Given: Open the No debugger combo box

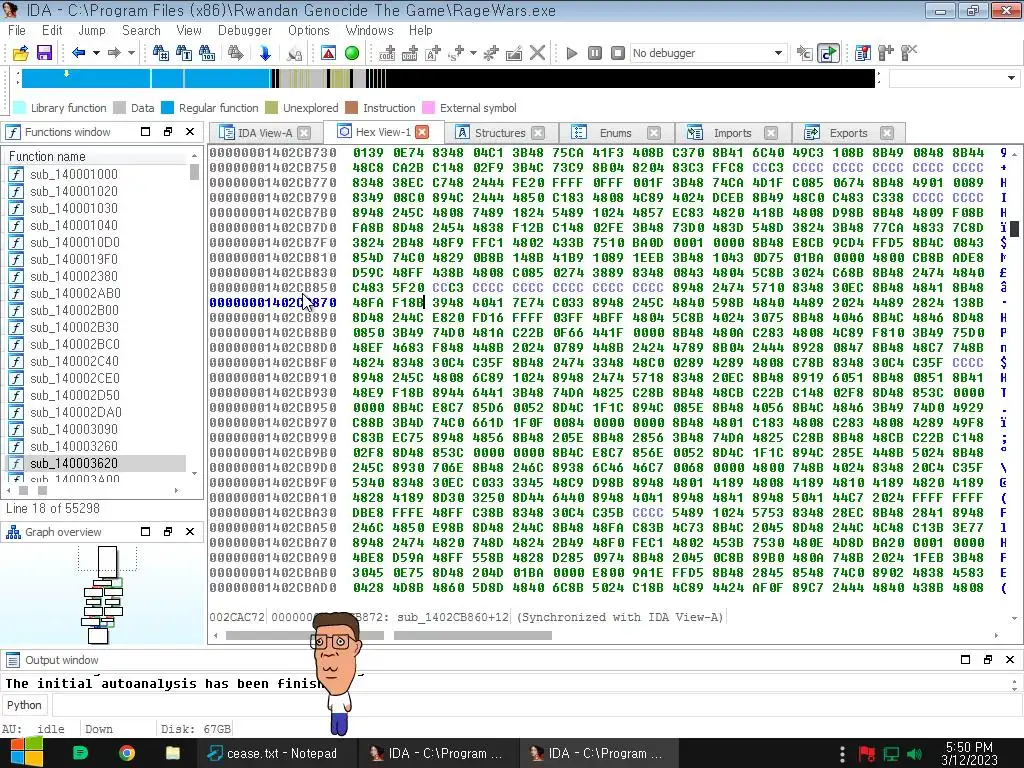Looking at the screenshot, I should click(707, 53).
